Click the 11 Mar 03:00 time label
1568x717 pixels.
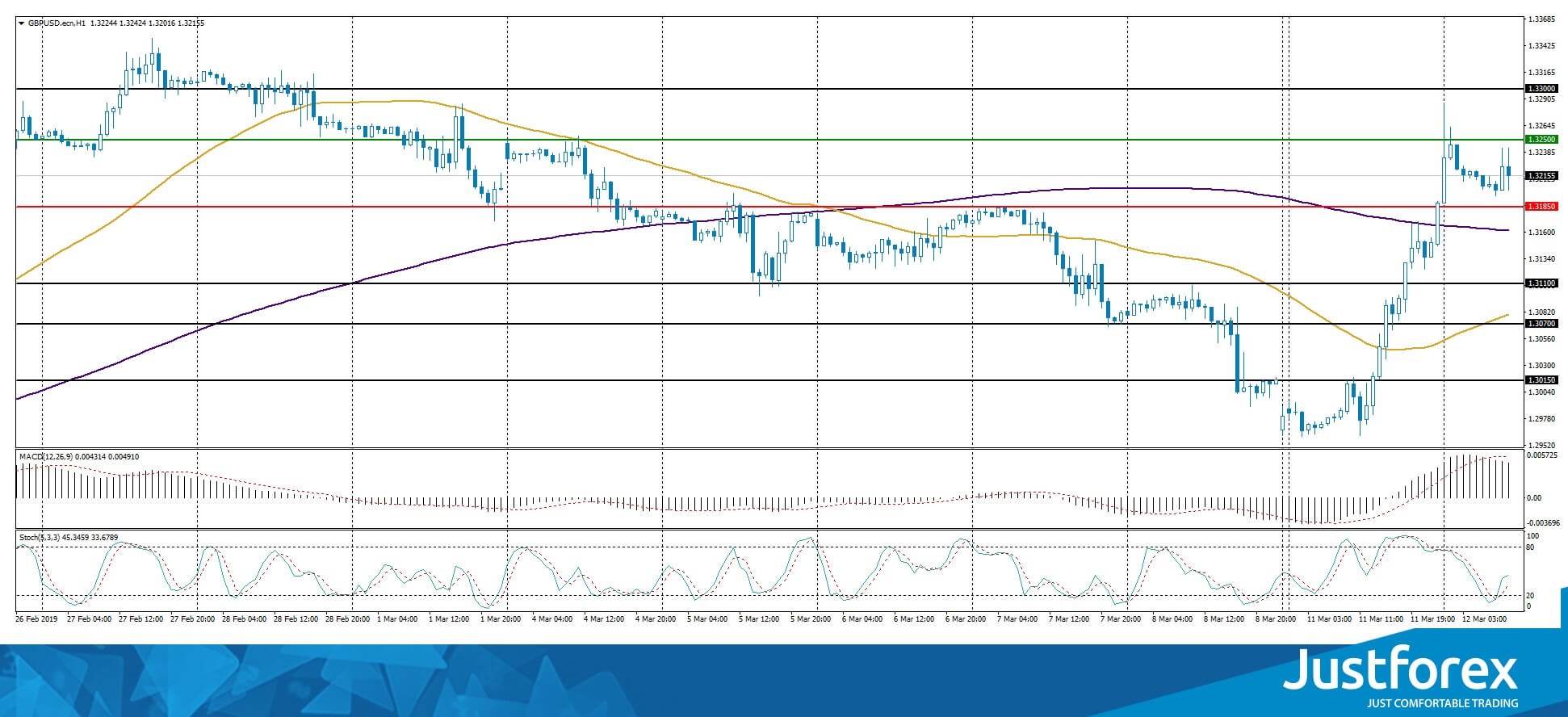(1329, 619)
